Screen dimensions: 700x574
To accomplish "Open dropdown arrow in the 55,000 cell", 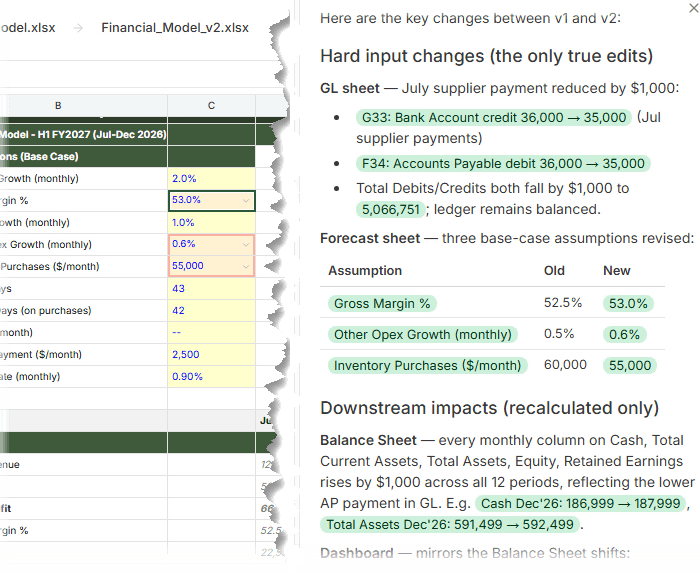I will point(246,266).
